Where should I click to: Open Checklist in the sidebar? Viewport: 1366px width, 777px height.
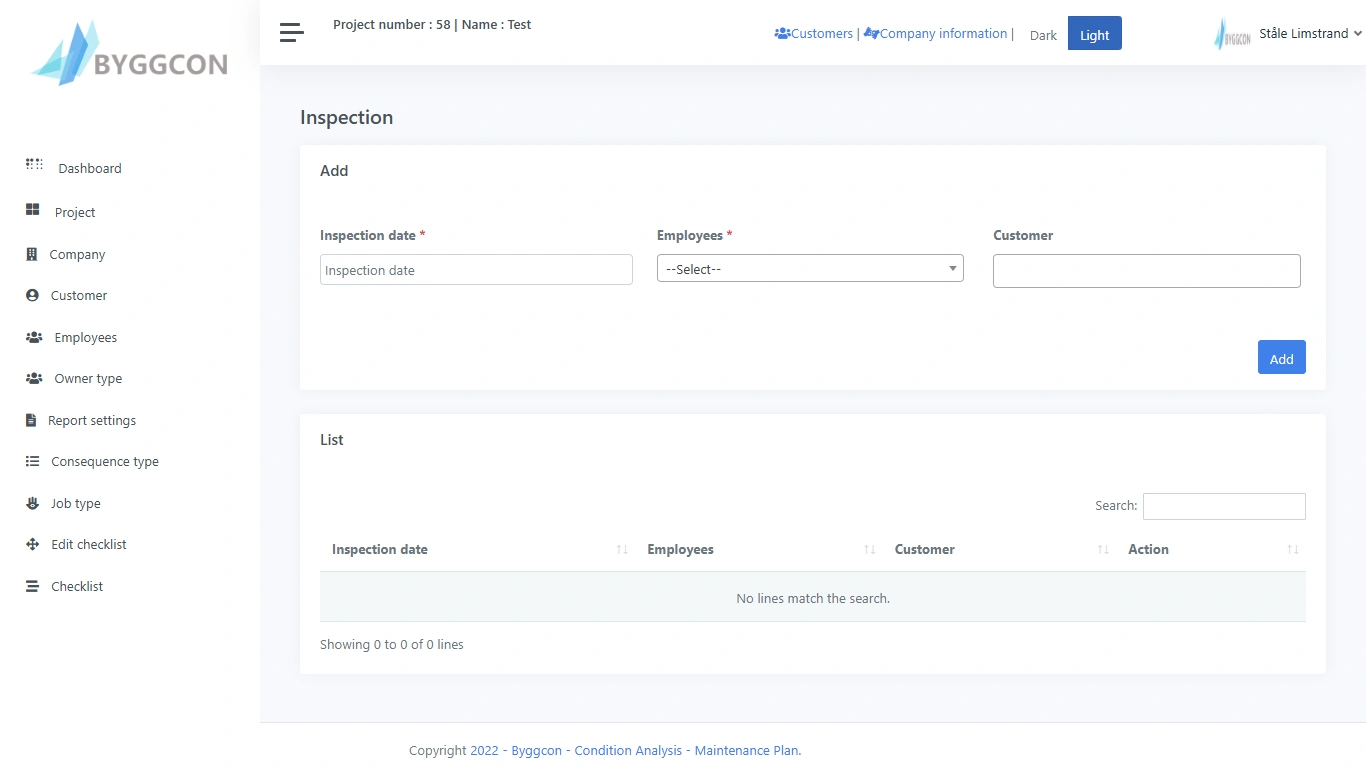click(x=77, y=586)
